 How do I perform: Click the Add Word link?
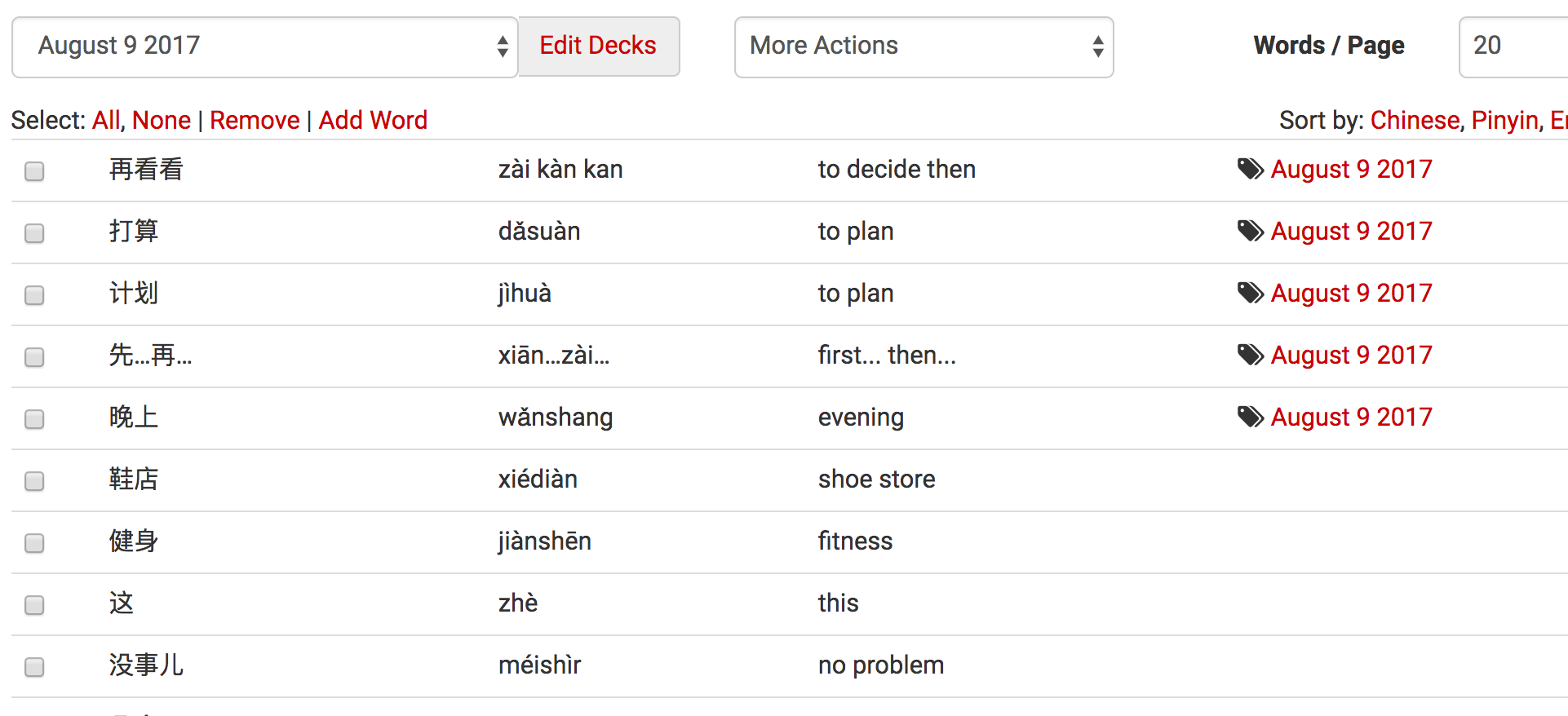pos(373,121)
